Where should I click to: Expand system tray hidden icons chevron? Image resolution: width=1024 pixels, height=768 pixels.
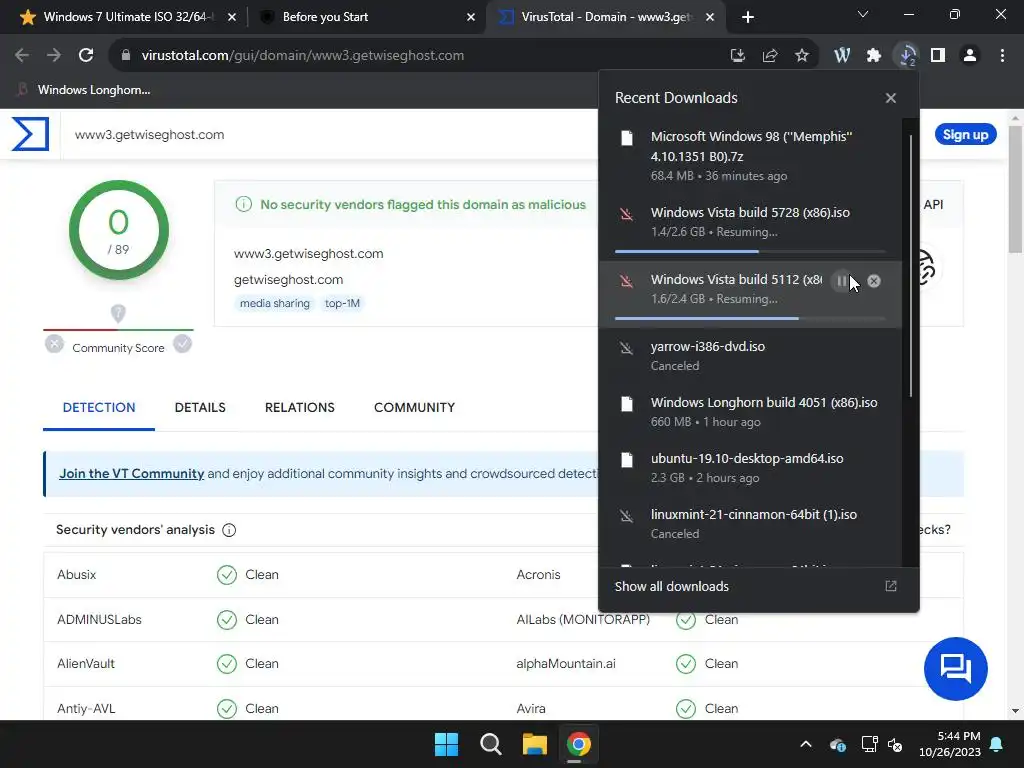(806, 744)
